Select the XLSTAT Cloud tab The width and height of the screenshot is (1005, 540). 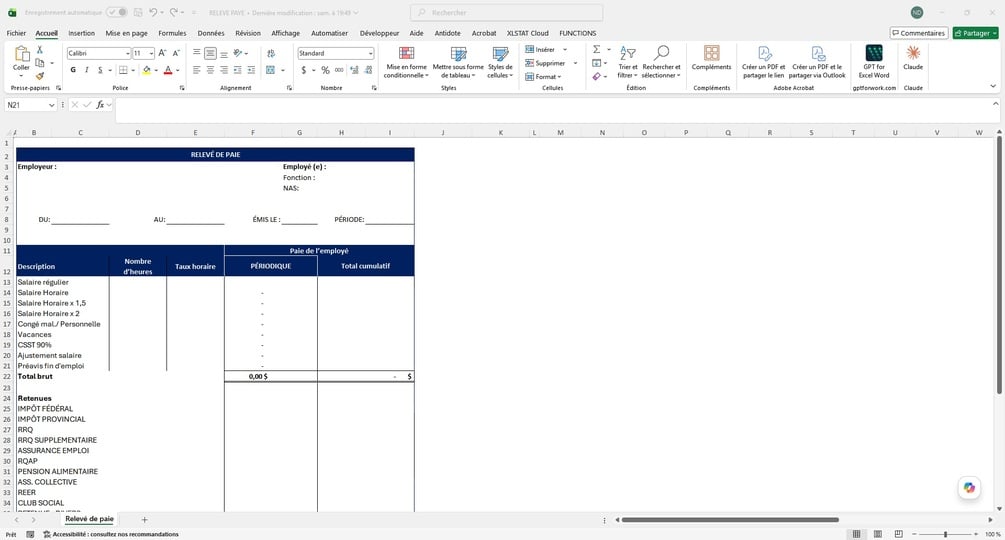(527, 33)
